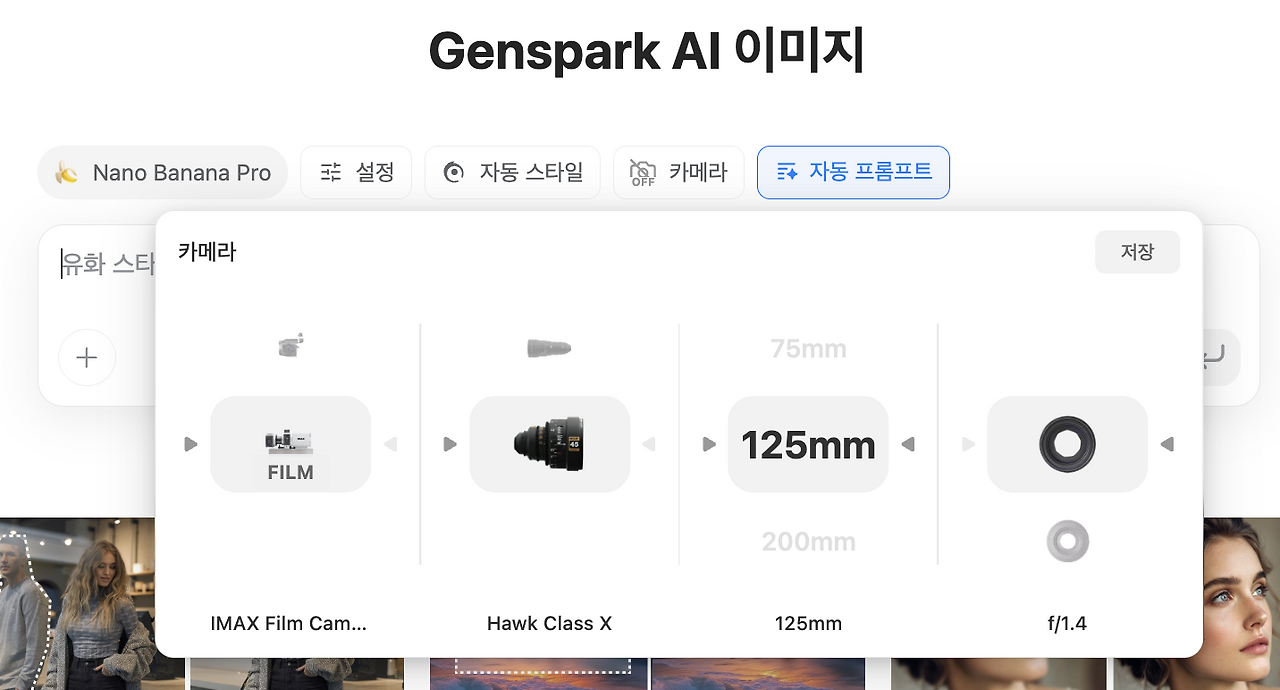Click the right-side arrow of the focal length selector
This screenshot has height=690, width=1280.
click(x=908, y=444)
